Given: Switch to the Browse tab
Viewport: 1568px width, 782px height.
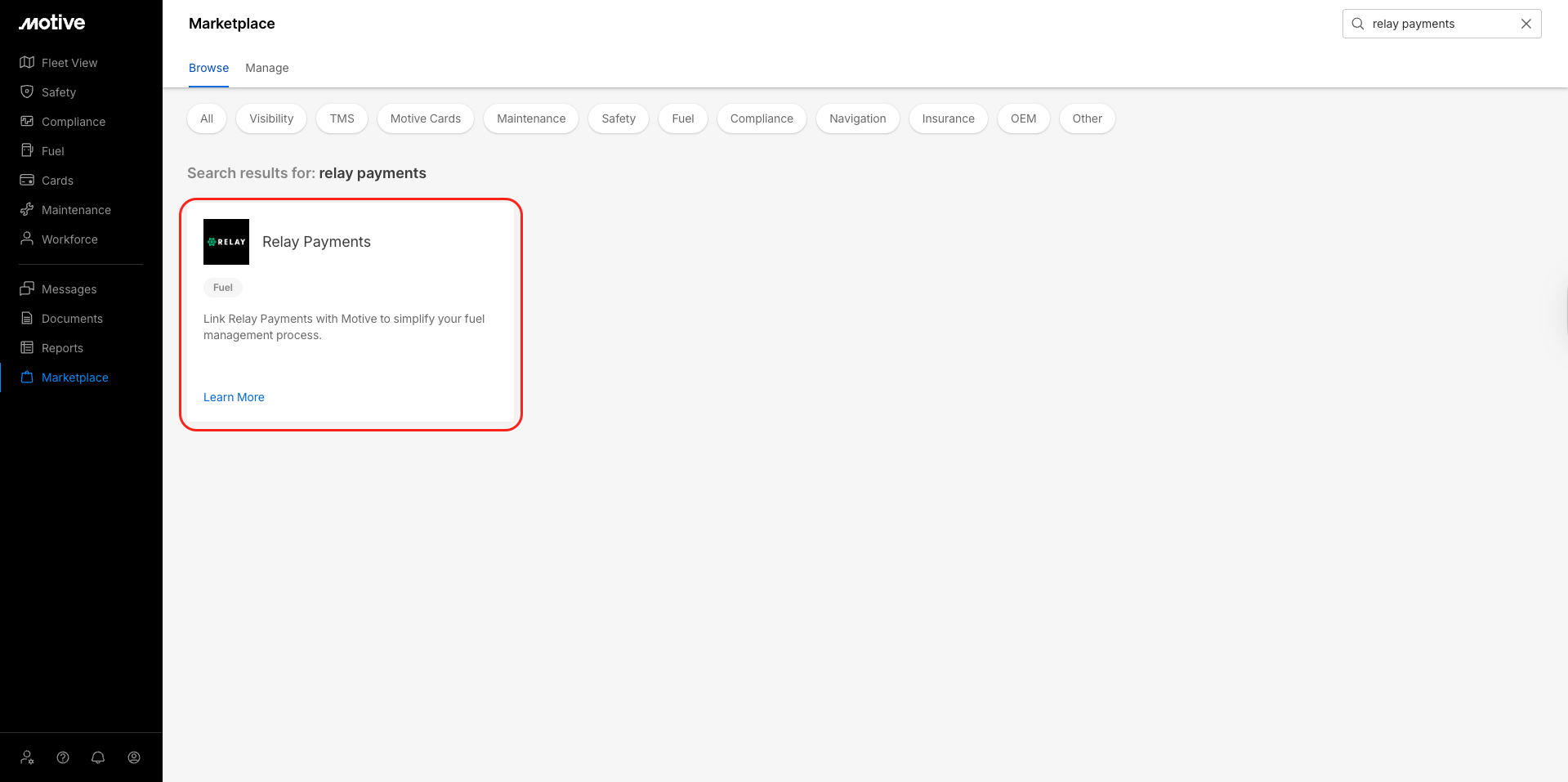Looking at the screenshot, I should 208,68.
